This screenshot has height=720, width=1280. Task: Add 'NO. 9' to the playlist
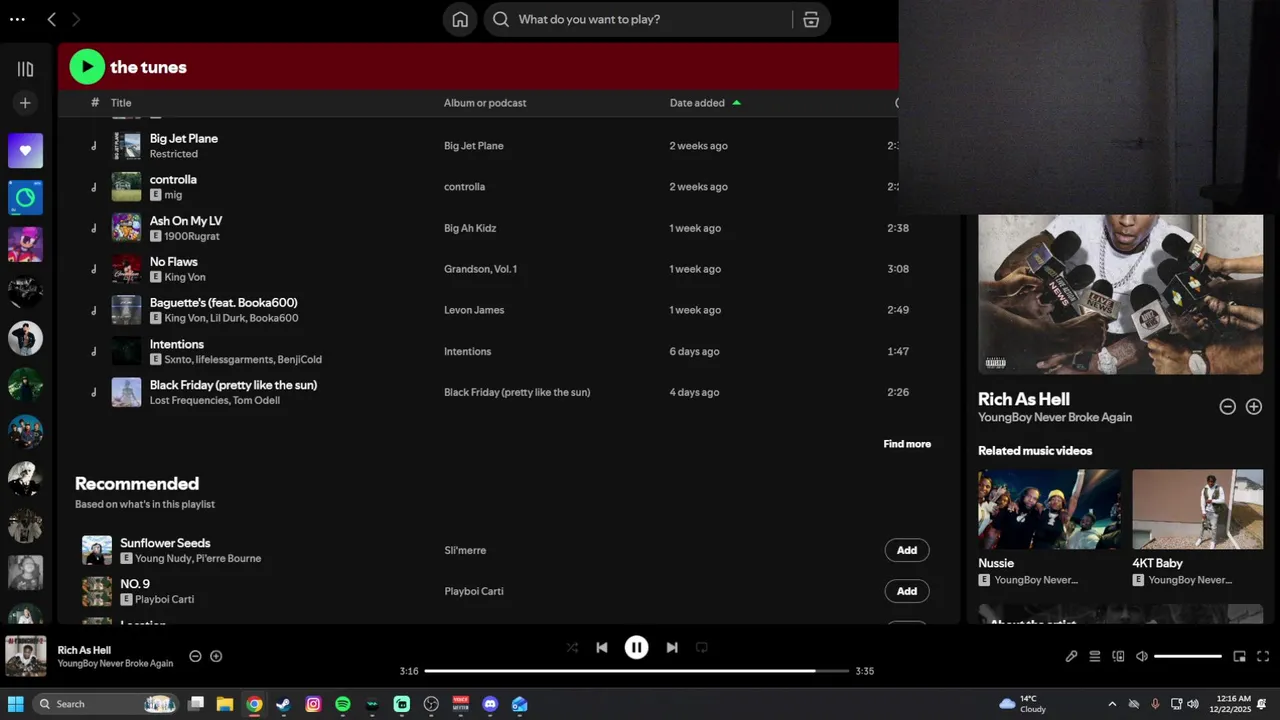tap(907, 591)
